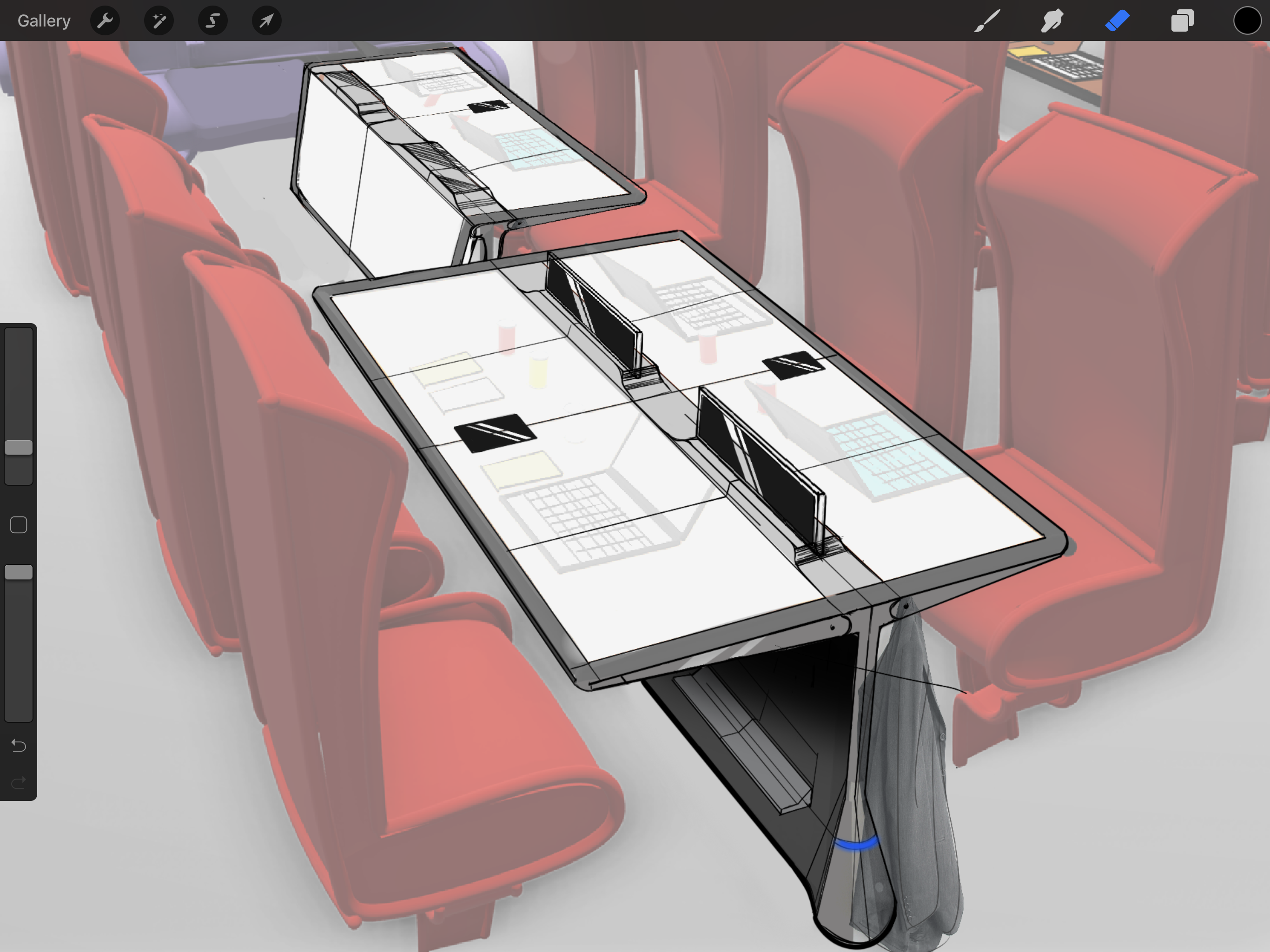1270x952 pixels.
Task: Tap the Gallery label in the top bar
Action: click(44, 20)
